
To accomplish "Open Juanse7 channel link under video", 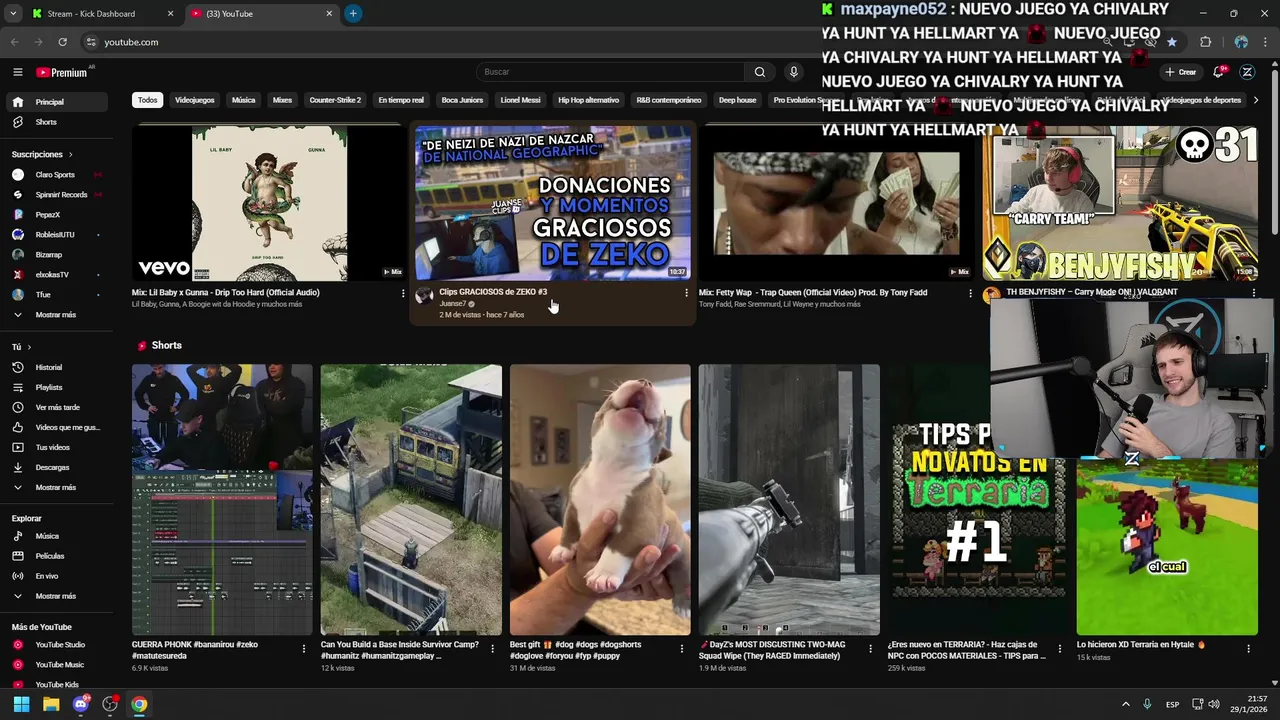I will point(453,304).
